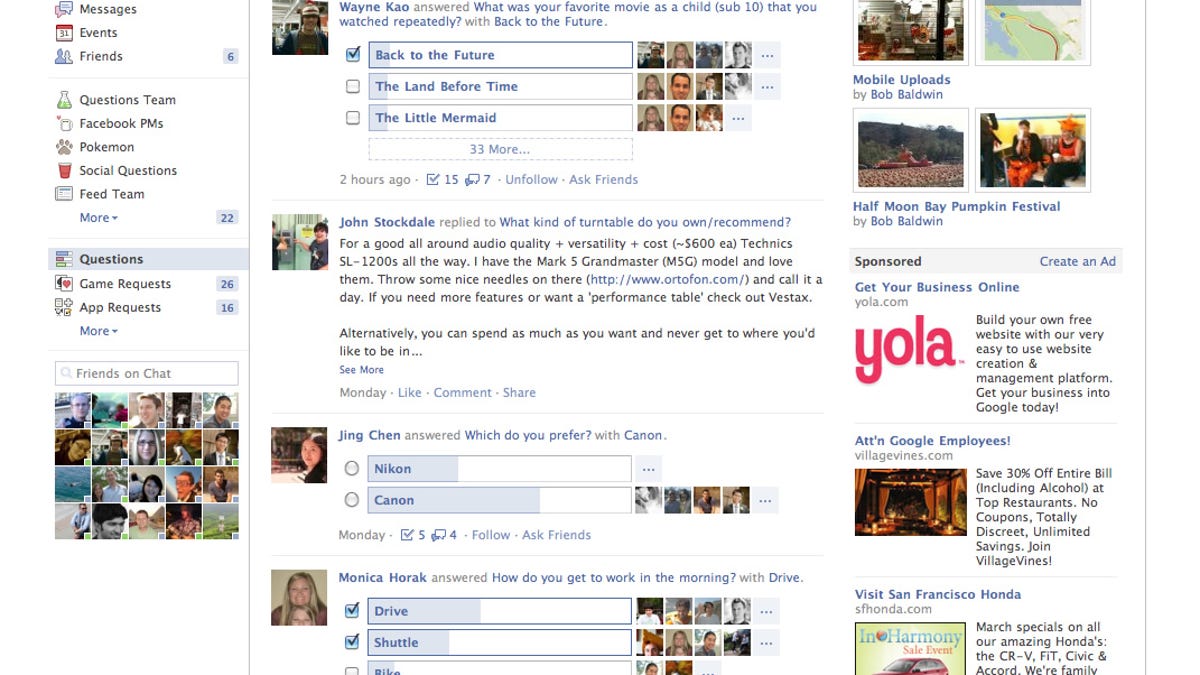Click the Social Questions cup icon

click(x=64, y=171)
